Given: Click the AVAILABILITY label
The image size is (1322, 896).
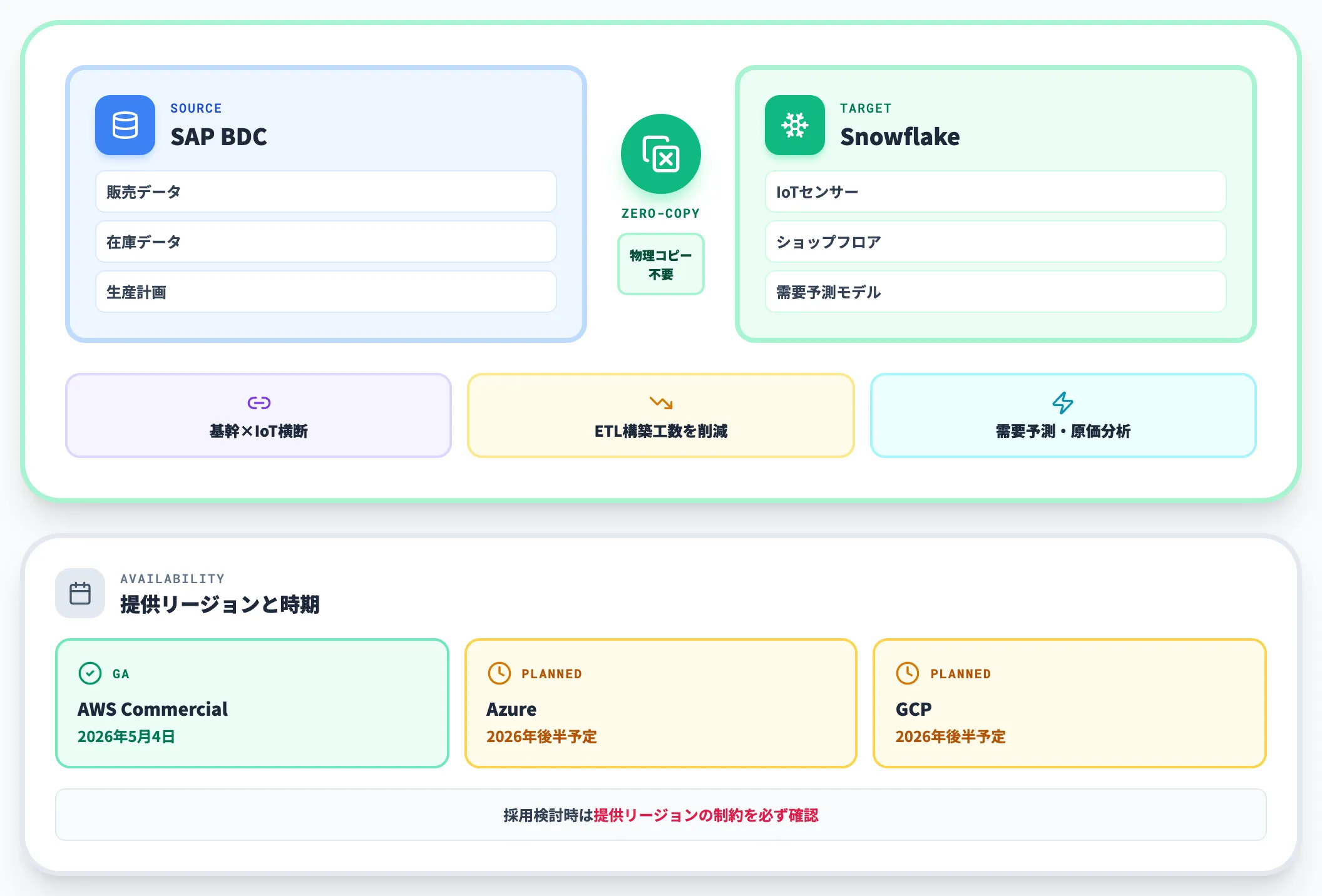Looking at the screenshot, I should pos(172,579).
